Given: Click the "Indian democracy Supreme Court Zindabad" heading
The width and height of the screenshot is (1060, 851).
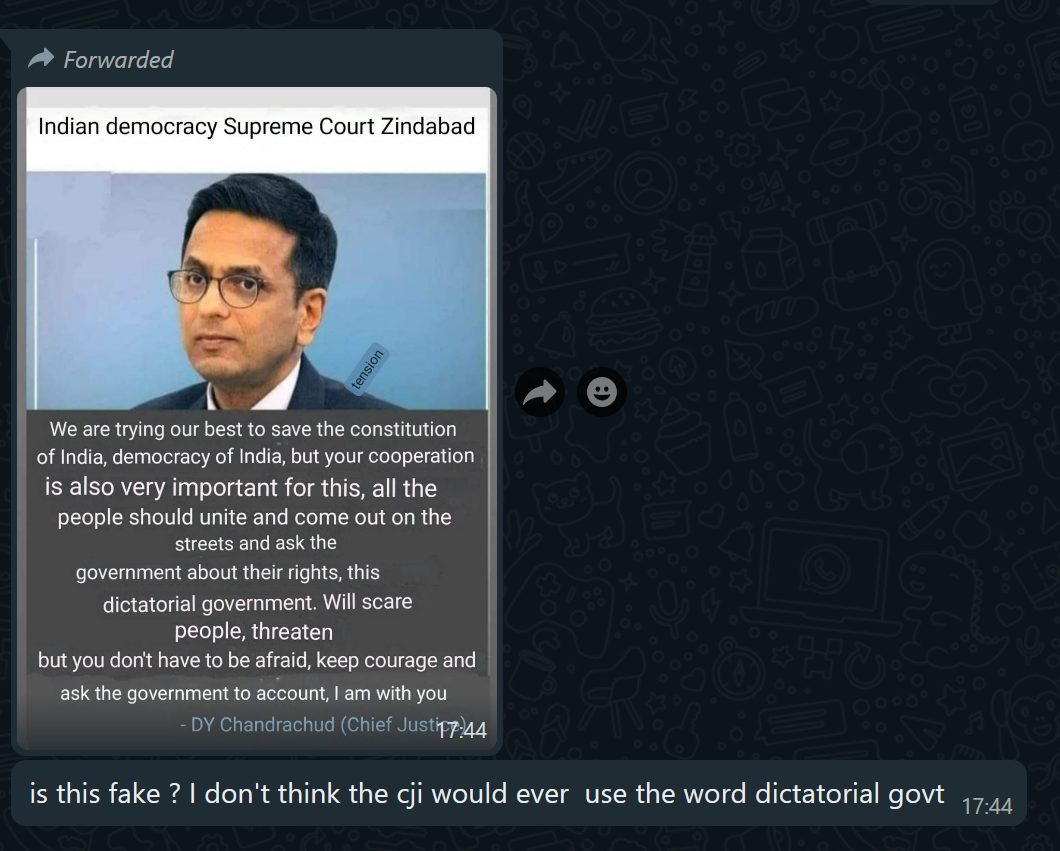Looking at the screenshot, I should pyautogui.click(x=256, y=126).
